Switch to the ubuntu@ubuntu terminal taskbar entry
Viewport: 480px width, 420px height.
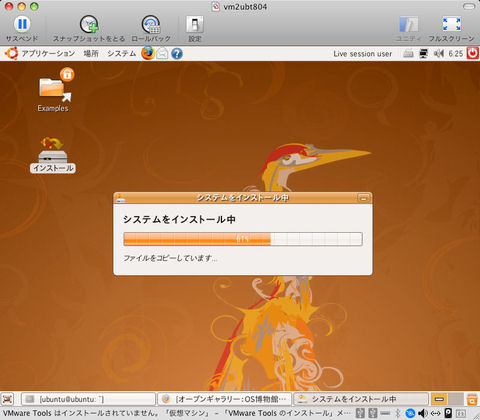[x=88, y=399]
